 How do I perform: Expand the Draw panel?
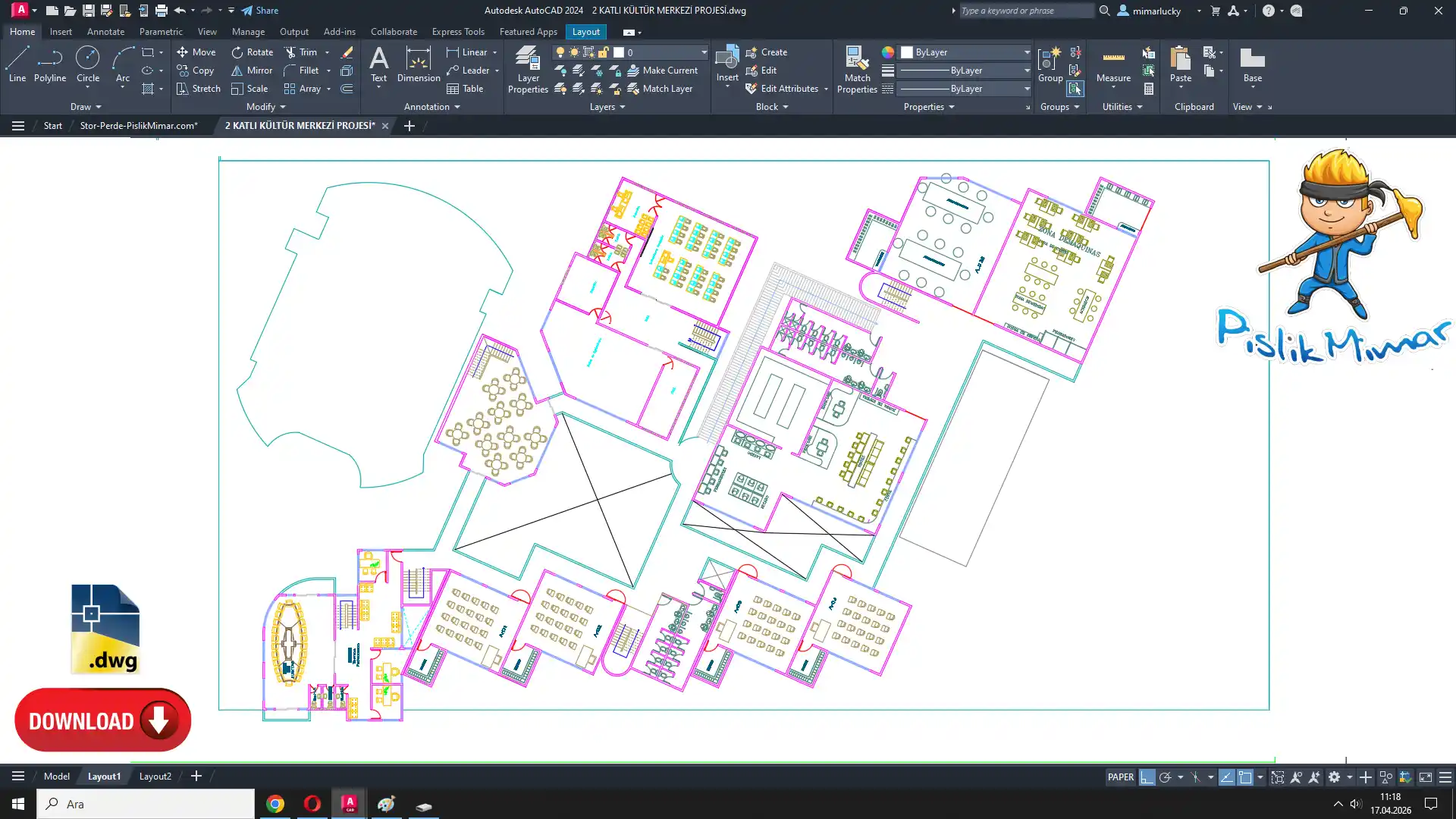point(85,107)
